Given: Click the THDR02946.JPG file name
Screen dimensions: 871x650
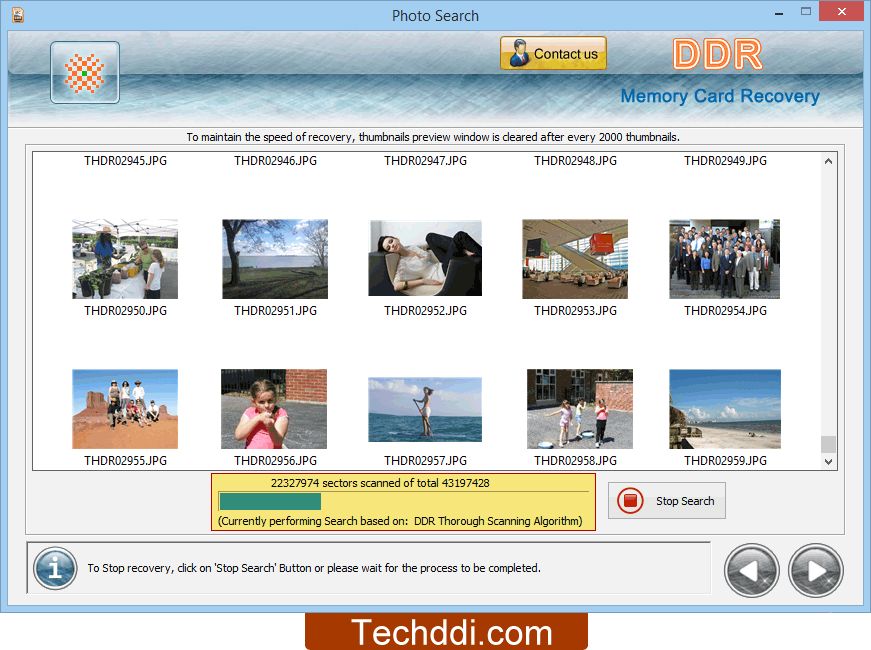Looking at the screenshot, I should (x=276, y=161).
